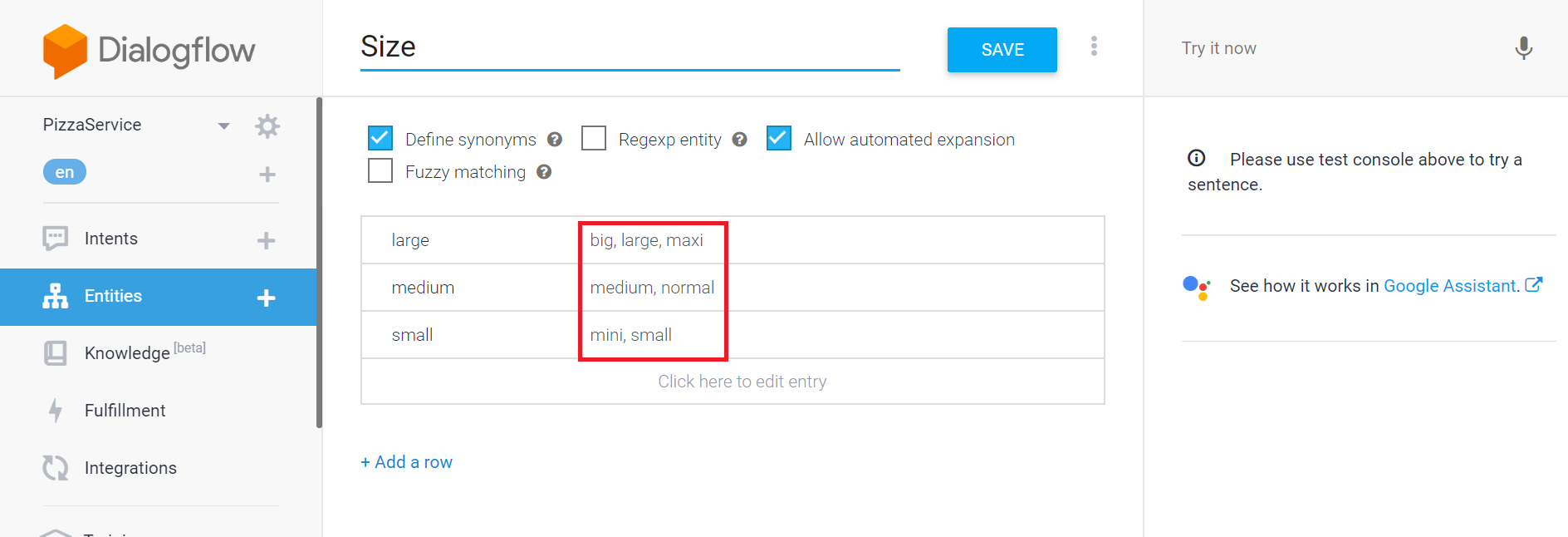Open agent settings gear icon
This screenshot has height=537, width=1568.
pyautogui.click(x=267, y=126)
